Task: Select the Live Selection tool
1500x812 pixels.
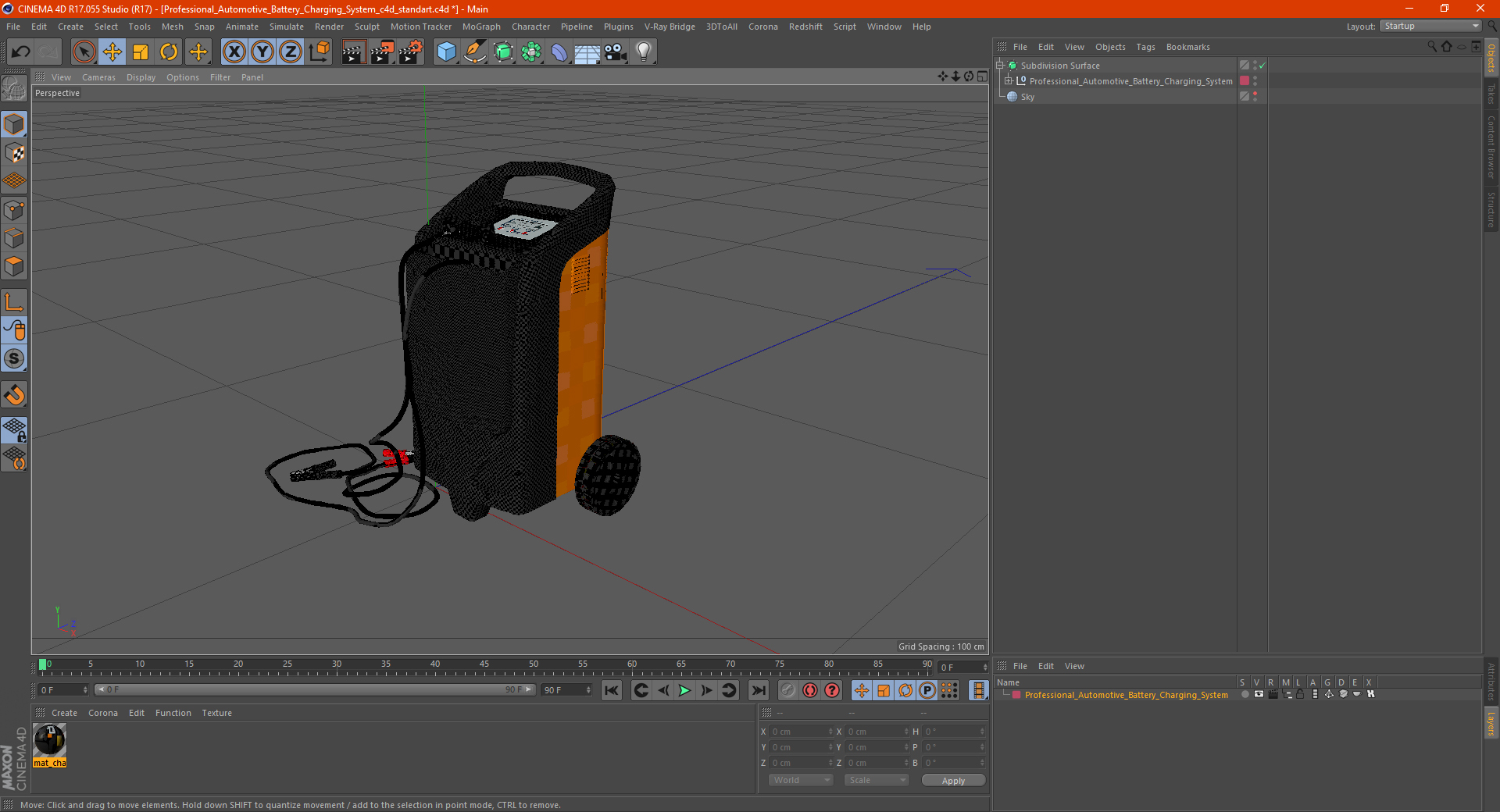Action: [x=84, y=52]
